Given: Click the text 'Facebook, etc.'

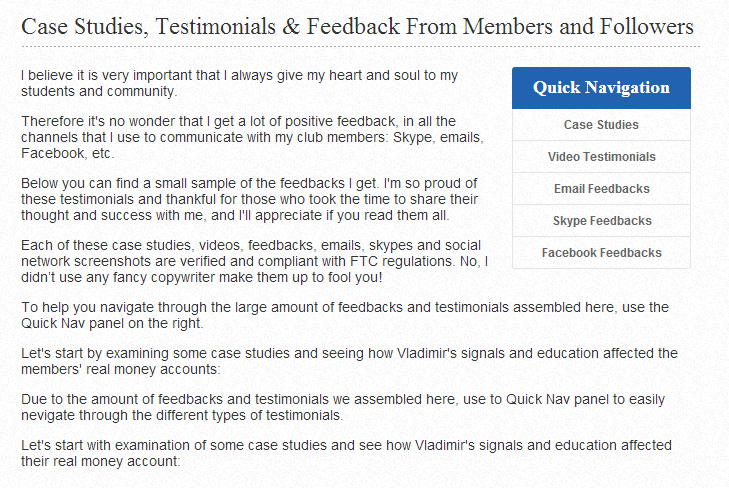Looking at the screenshot, I should 68,153.
